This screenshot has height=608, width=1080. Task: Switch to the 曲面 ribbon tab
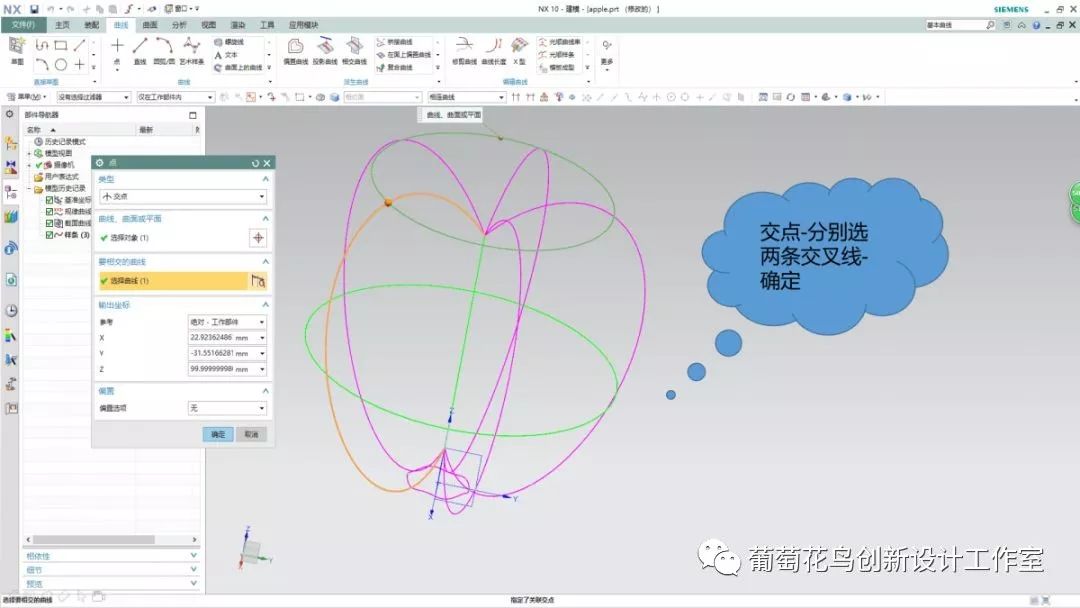coord(149,25)
